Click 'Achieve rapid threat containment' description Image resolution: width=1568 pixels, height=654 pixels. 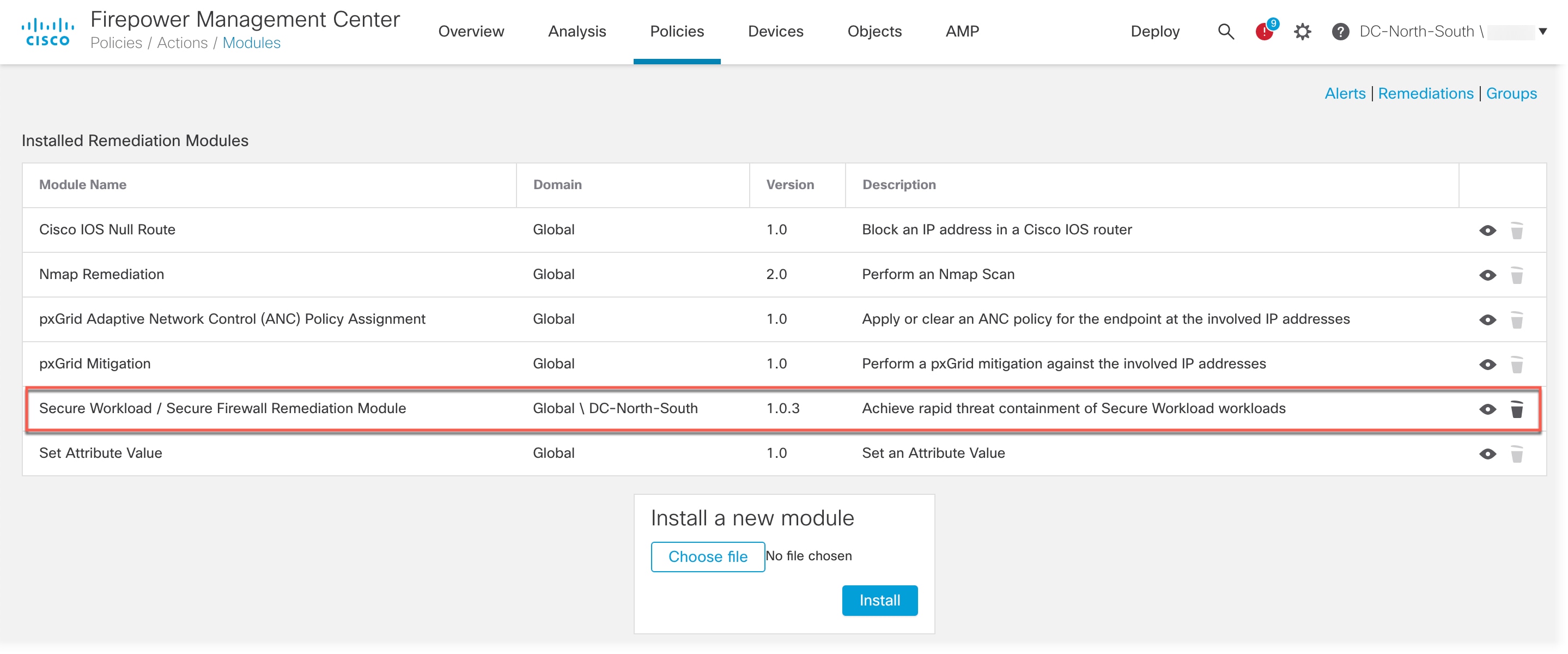click(x=1073, y=408)
